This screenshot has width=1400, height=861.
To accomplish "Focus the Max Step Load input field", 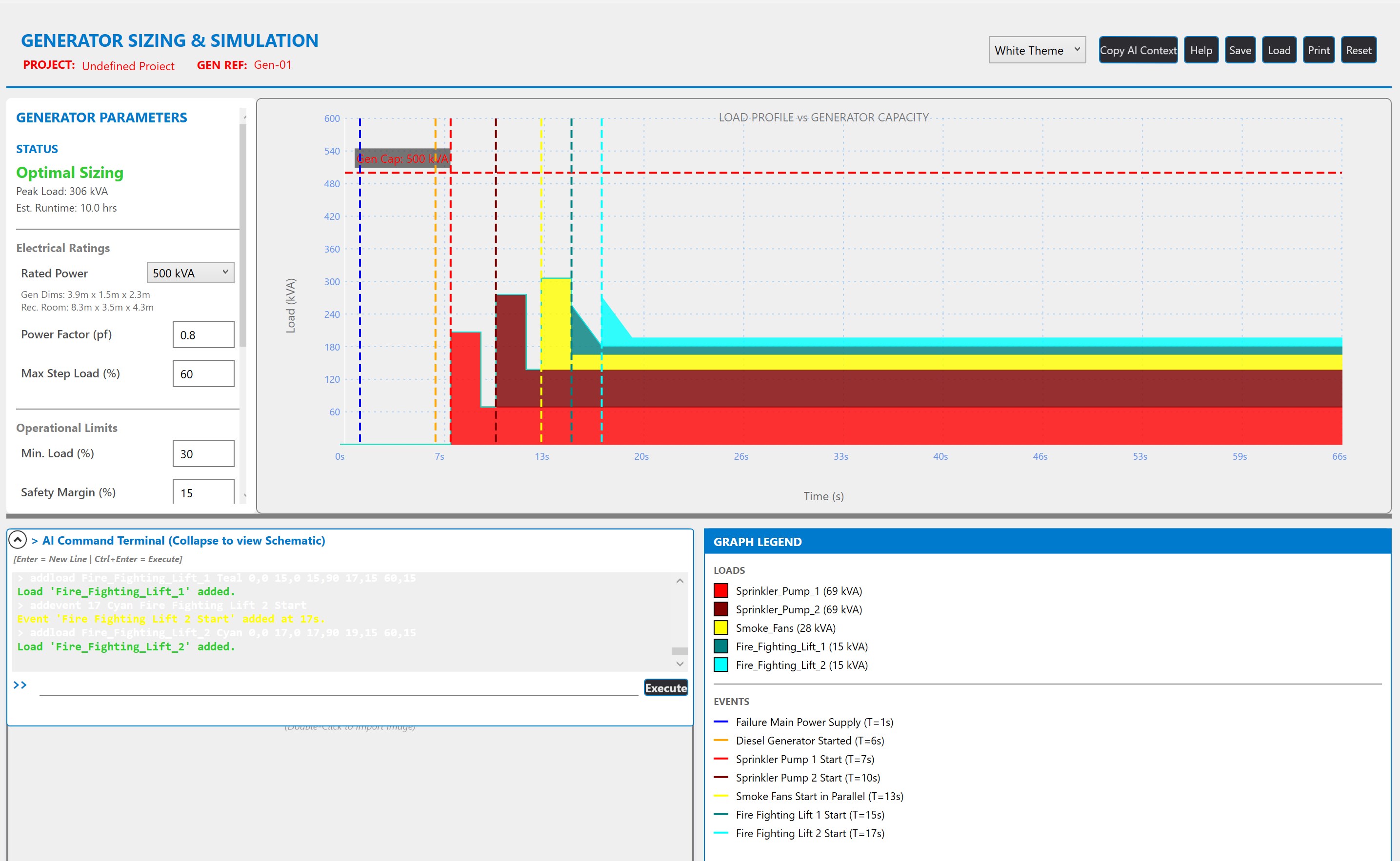I will pos(203,373).
